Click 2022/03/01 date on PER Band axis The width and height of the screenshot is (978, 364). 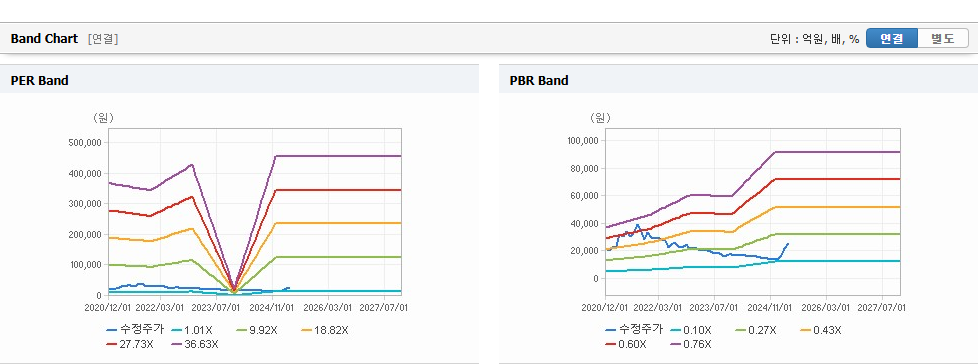(160, 307)
